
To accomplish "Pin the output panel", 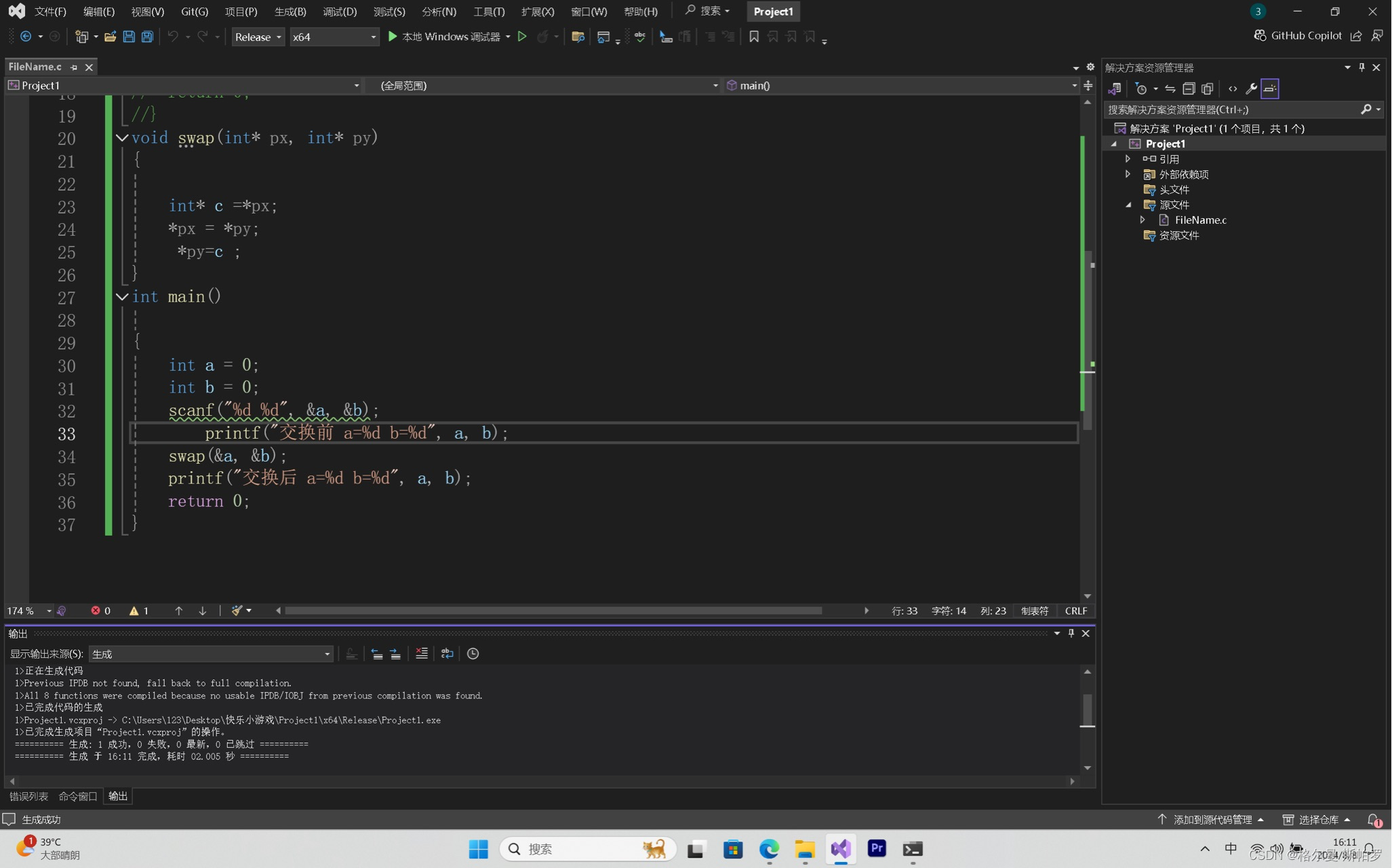I will tap(1071, 633).
